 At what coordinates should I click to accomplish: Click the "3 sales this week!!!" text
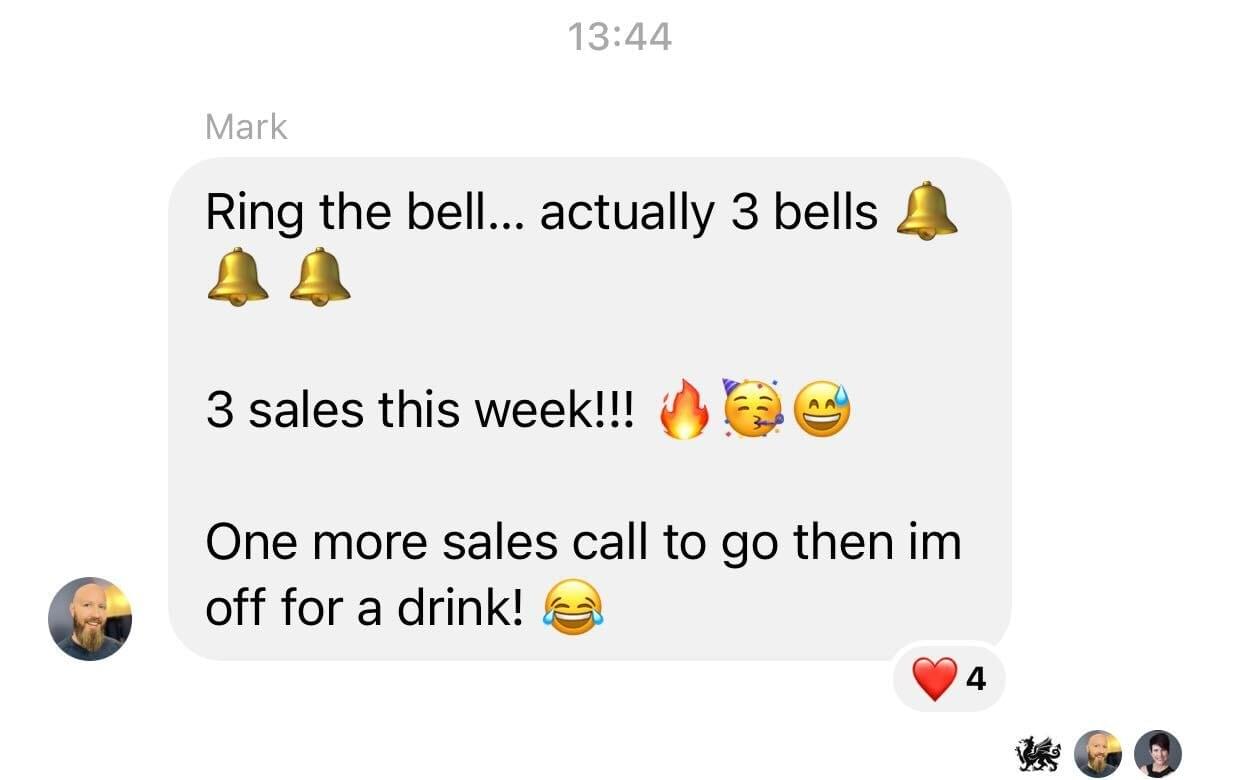pos(420,411)
